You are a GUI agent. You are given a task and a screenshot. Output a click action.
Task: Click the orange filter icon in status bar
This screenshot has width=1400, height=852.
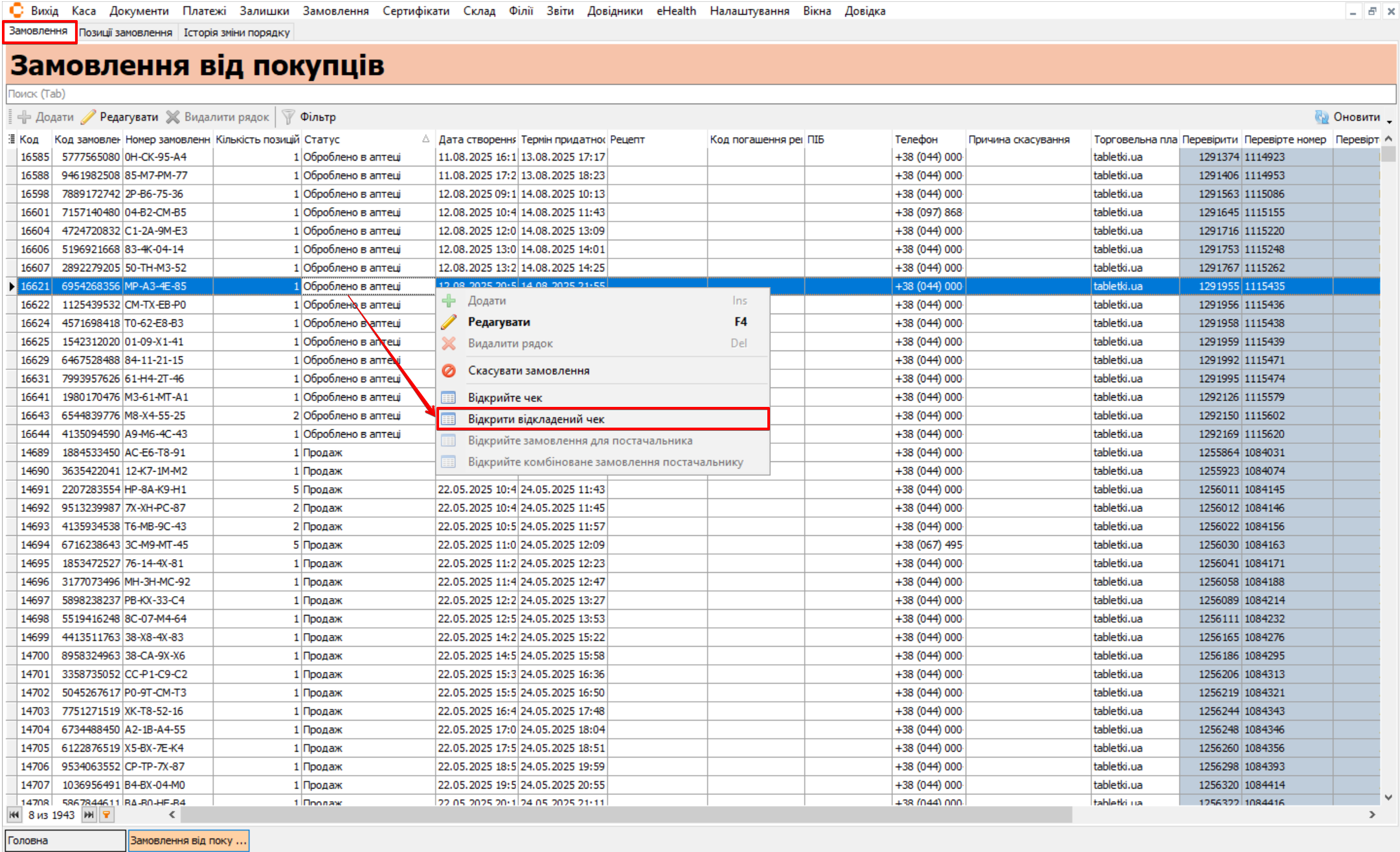106,814
